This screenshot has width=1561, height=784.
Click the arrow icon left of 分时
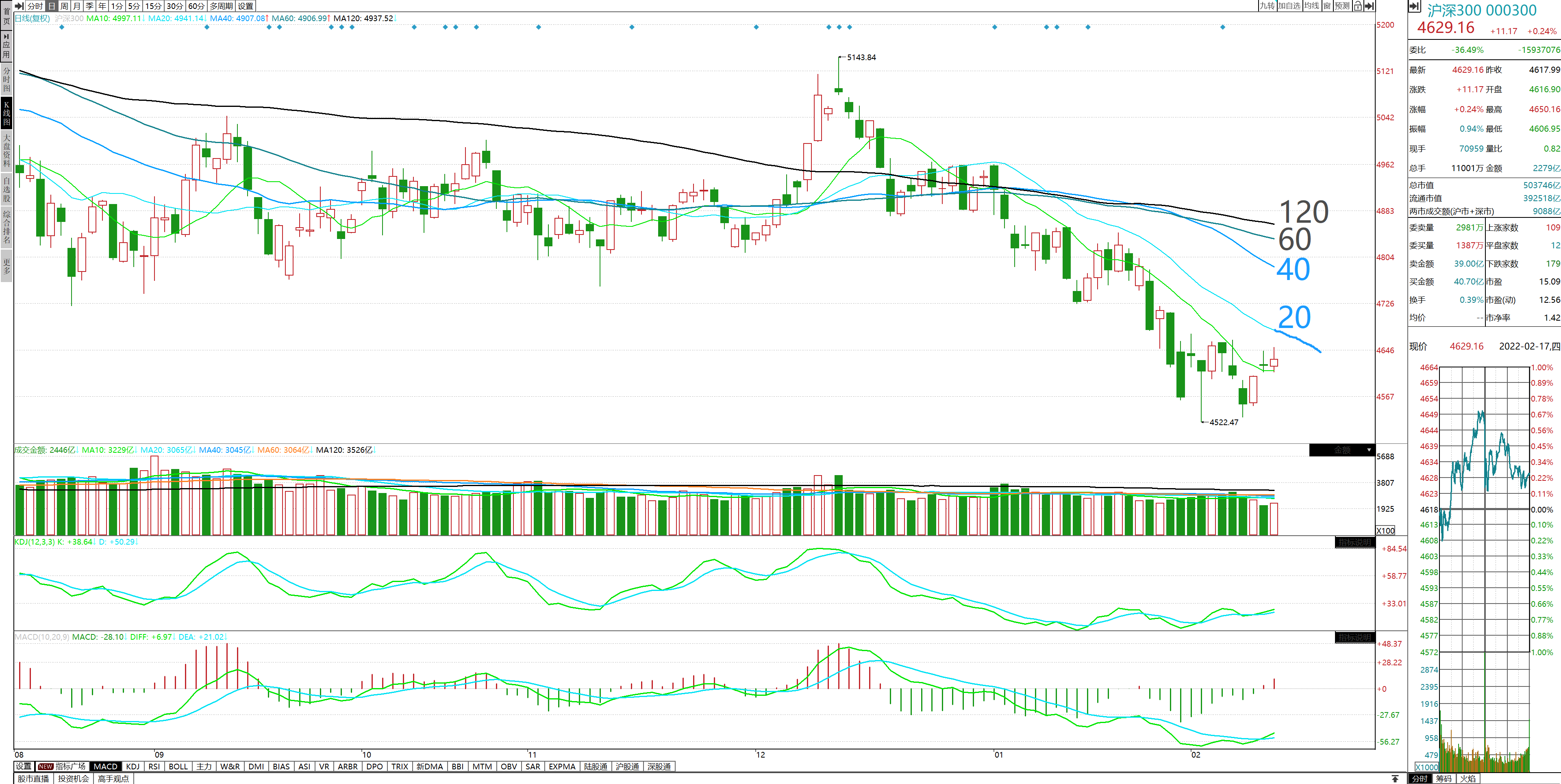[x=19, y=6]
